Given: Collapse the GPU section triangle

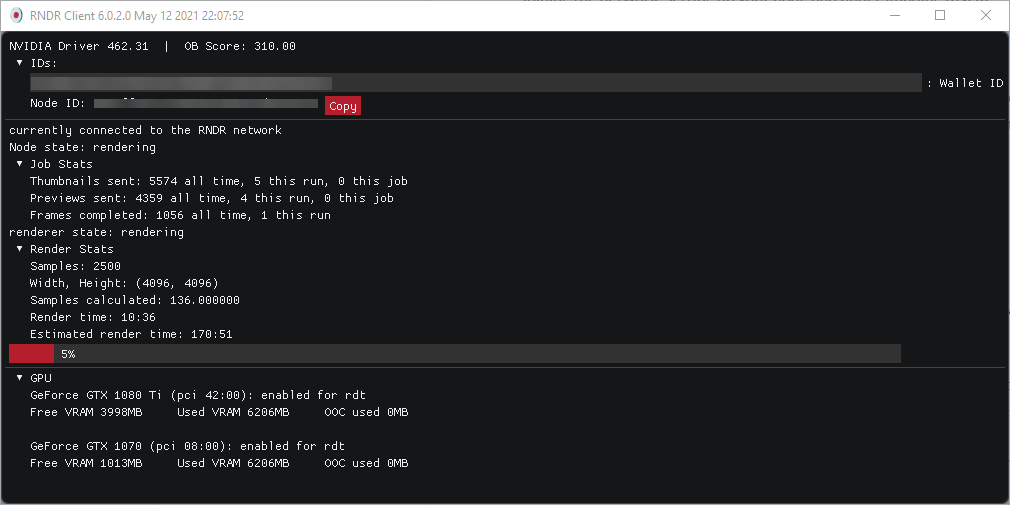Looking at the screenshot, I should pyautogui.click(x=19, y=377).
